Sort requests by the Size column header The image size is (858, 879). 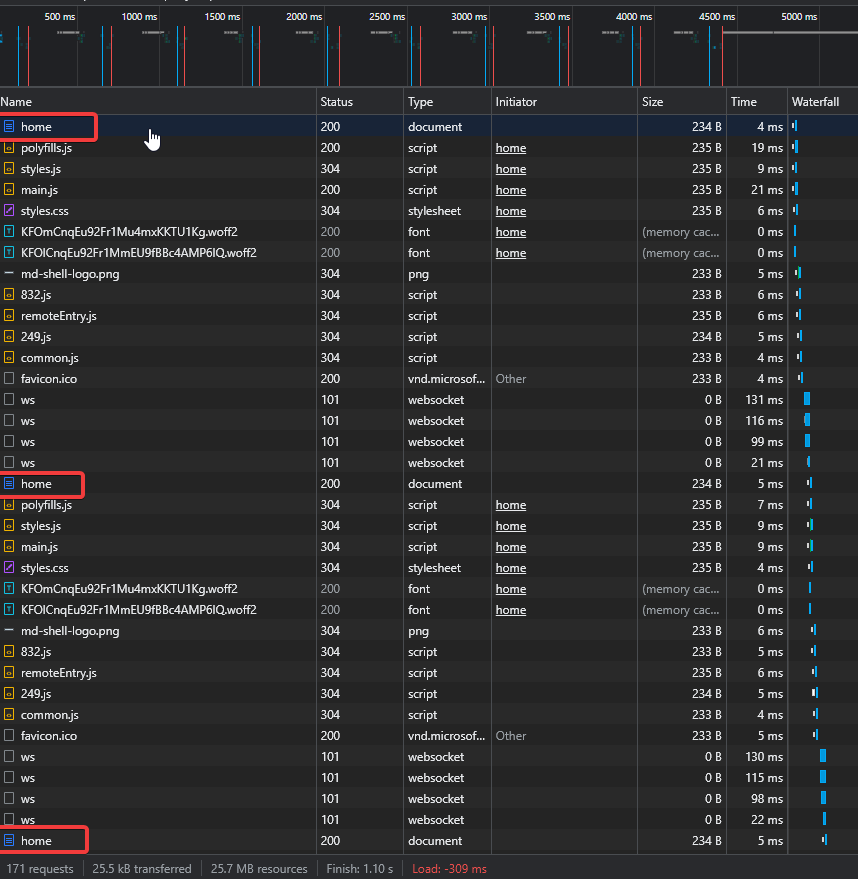click(653, 102)
